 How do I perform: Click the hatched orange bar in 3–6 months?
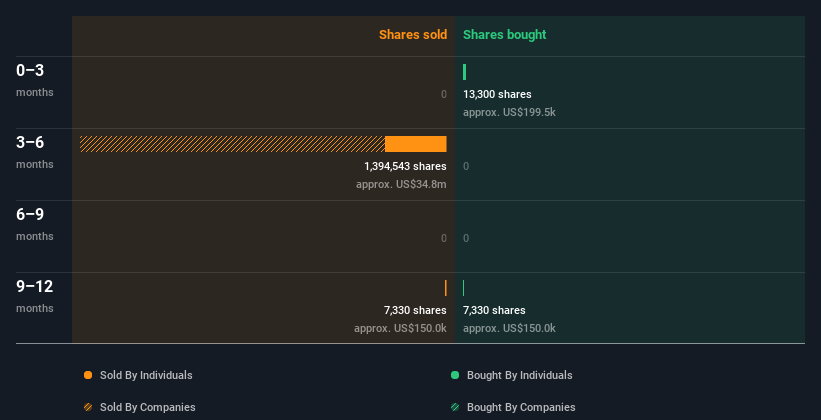tap(232, 144)
